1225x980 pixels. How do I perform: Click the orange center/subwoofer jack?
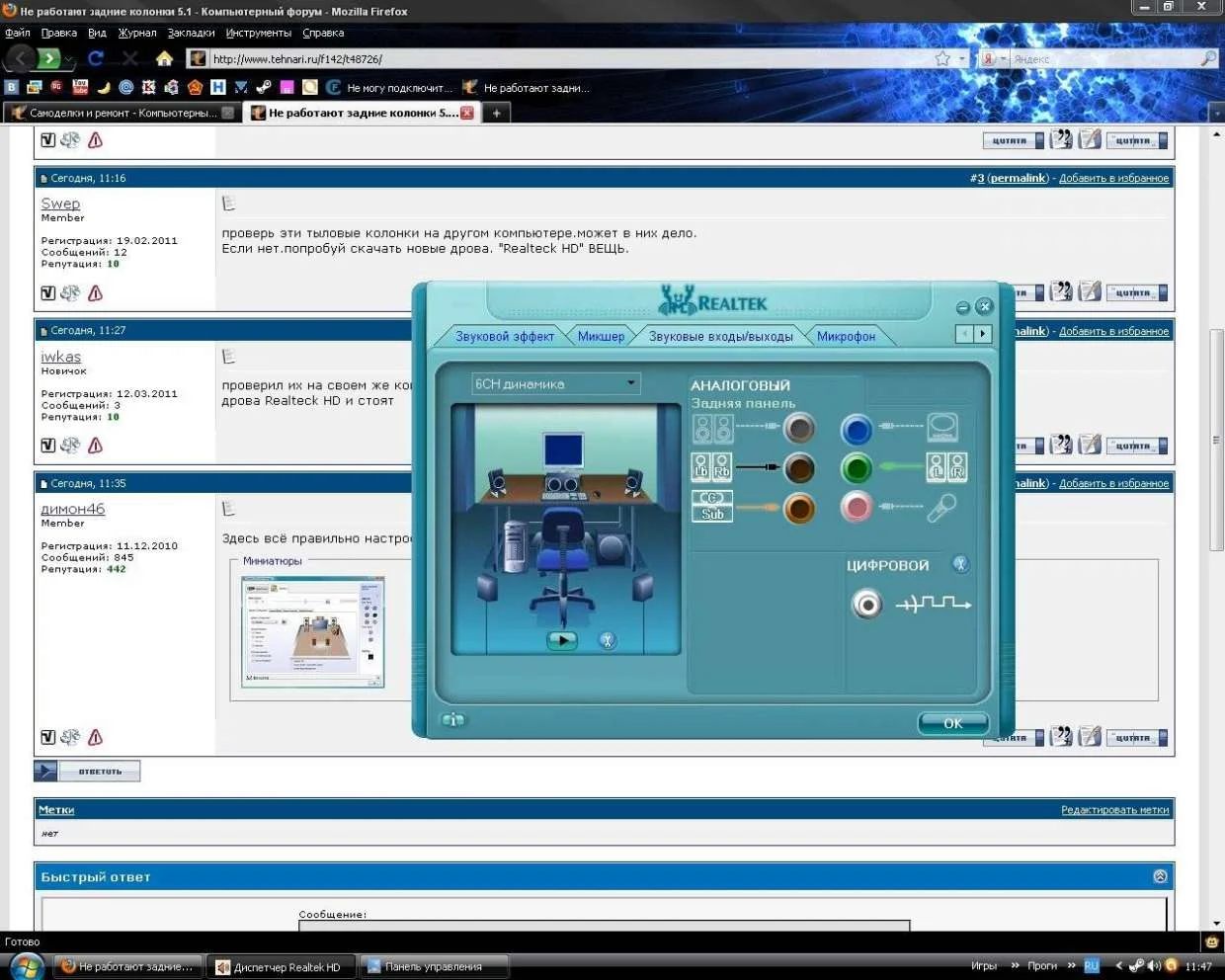799,508
